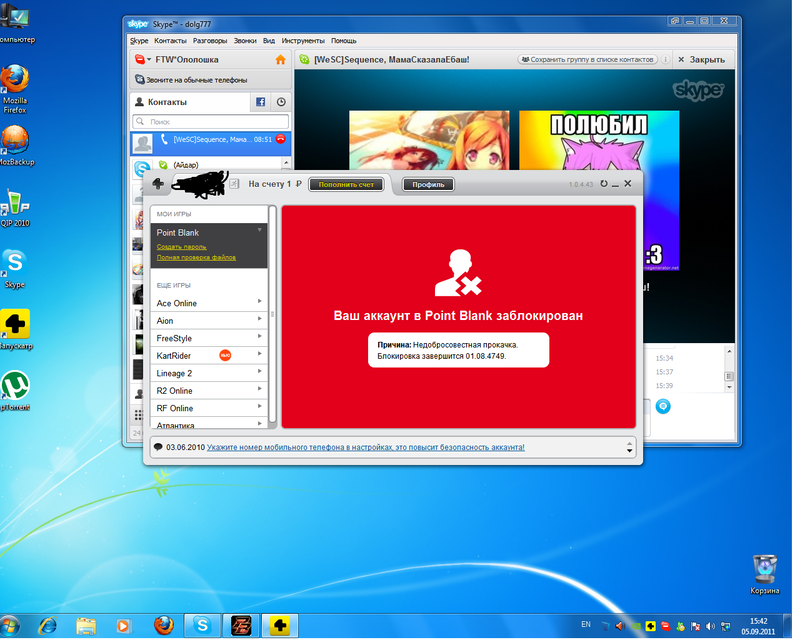Image resolution: width=800 pixels, height=640 pixels.
Task: Click the orange new badge on KartRider
Action: point(225,355)
